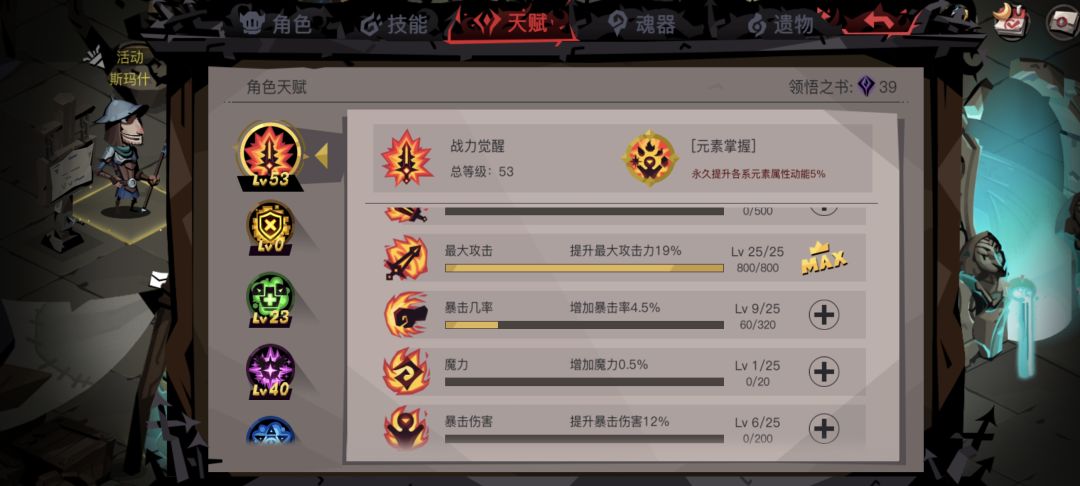The height and width of the screenshot is (486, 1080).
Task: Open the calendar check-in icon
Action: point(1010,21)
